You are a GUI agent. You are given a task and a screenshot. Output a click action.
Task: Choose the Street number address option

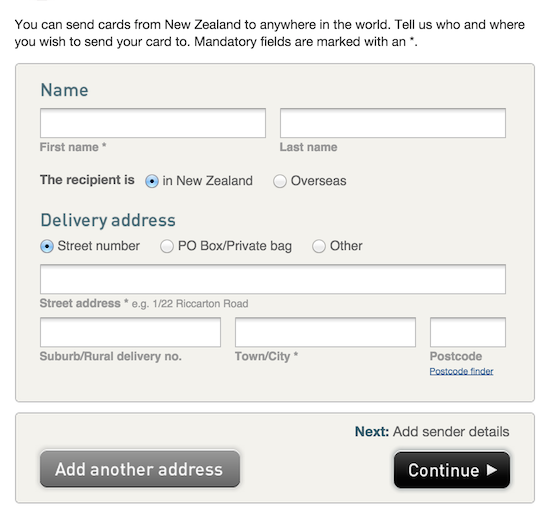coord(47,246)
